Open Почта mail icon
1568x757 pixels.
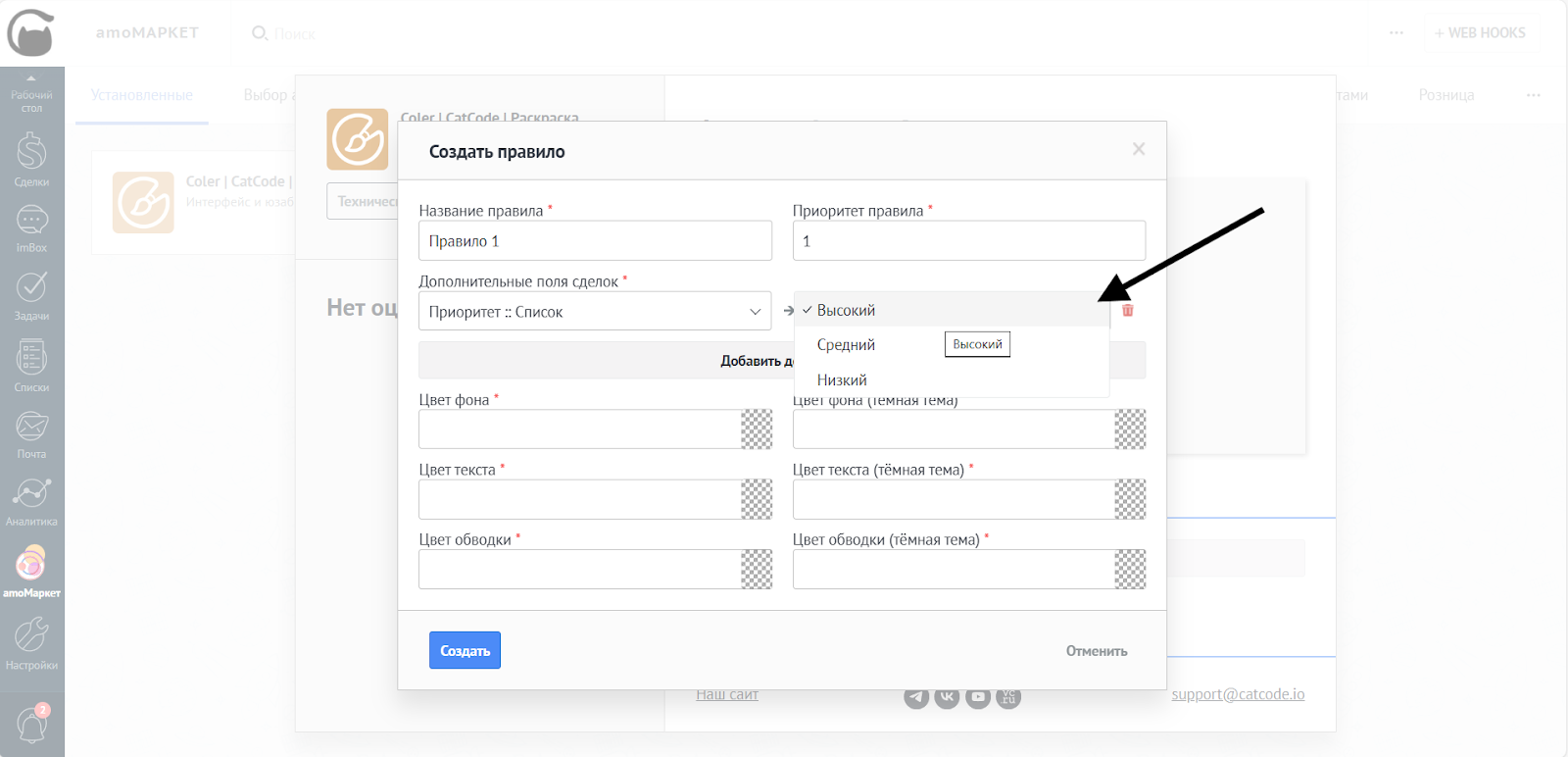click(31, 432)
